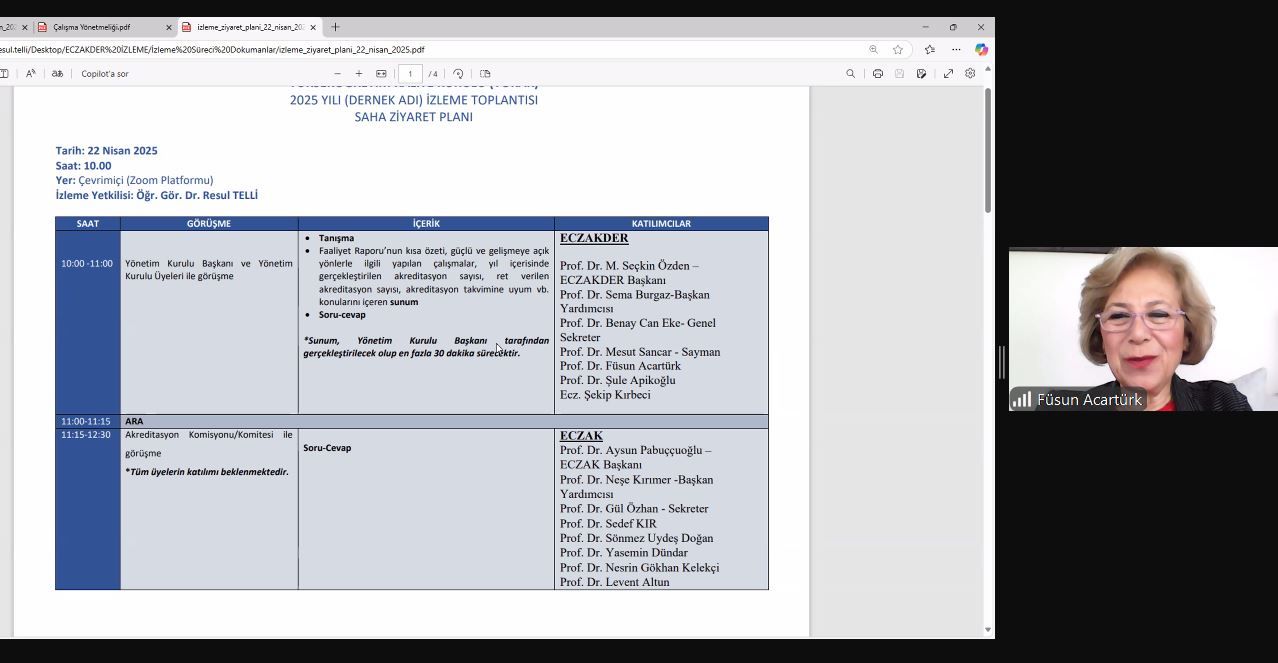
Task: Switch to Çalışma Yönetmeliği.pdf tab
Action: click(97, 27)
